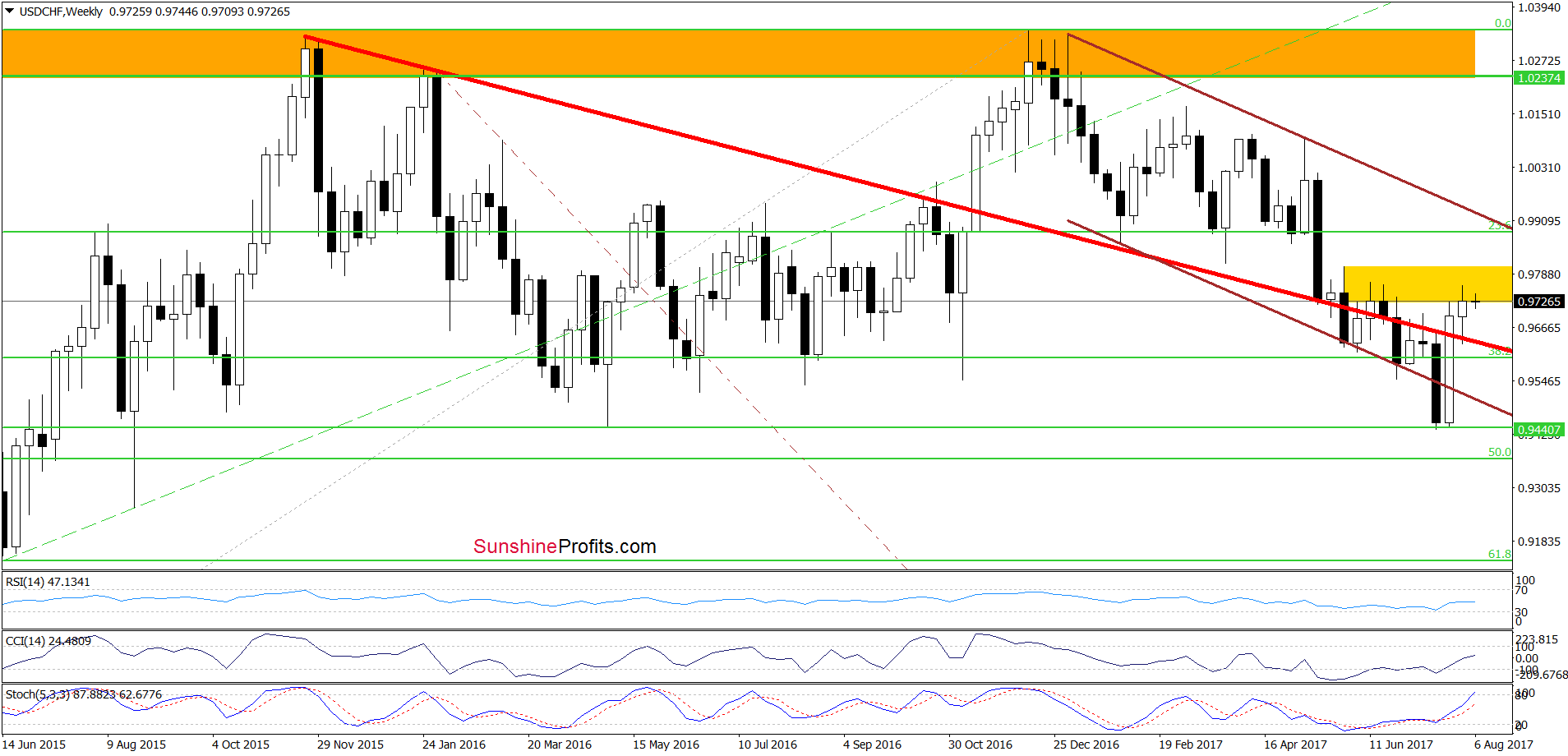Click the 14 Jun 2015 date label
Viewport: 1568px width, 756px height.
click(34, 744)
